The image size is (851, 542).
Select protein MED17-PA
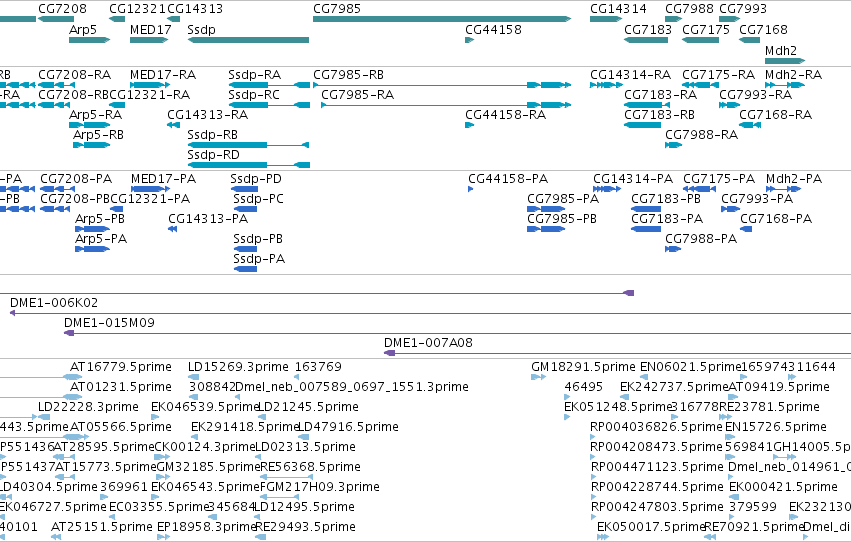(x=150, y=189)
